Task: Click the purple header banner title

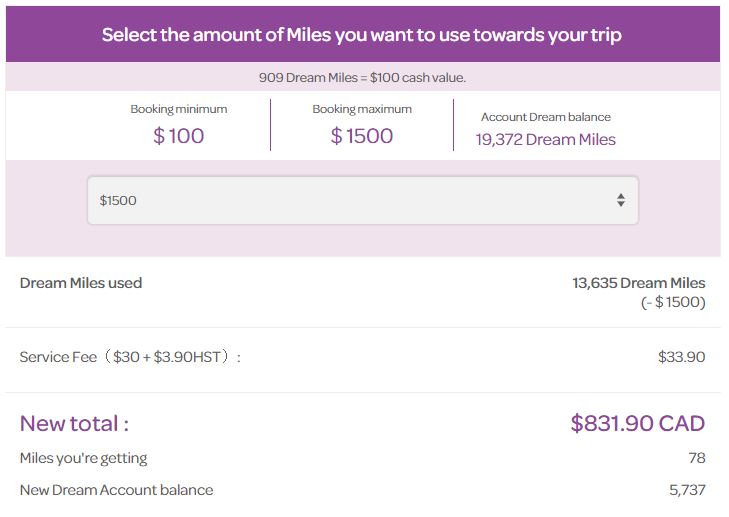Action: click(361, 35)
